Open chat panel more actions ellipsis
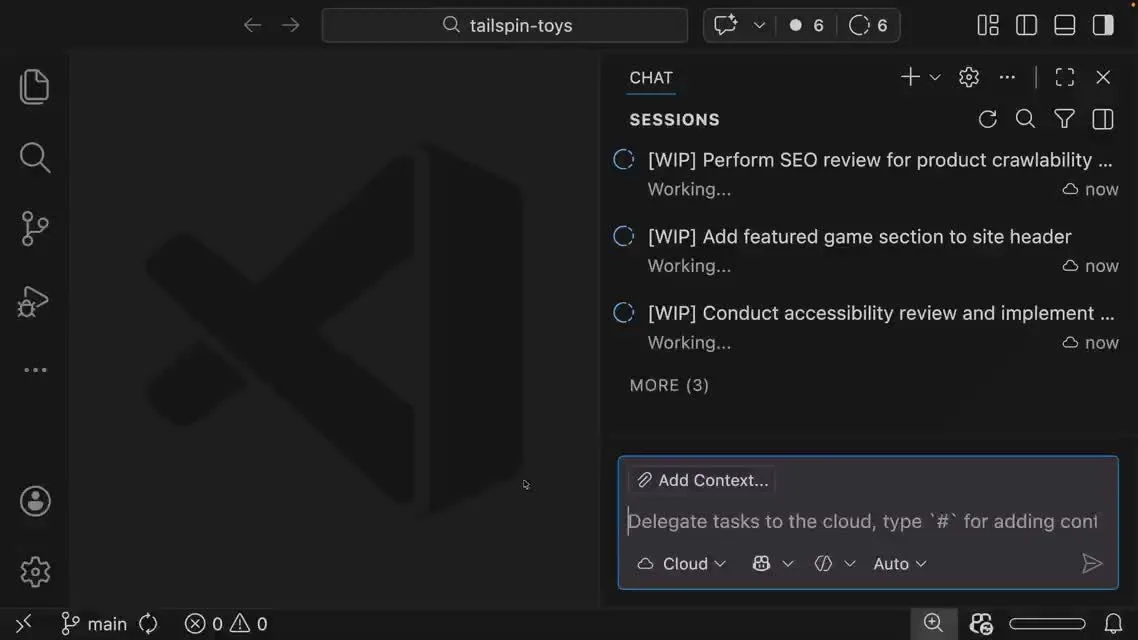Screen dimensions: 1138x640 pos(1007,77)
